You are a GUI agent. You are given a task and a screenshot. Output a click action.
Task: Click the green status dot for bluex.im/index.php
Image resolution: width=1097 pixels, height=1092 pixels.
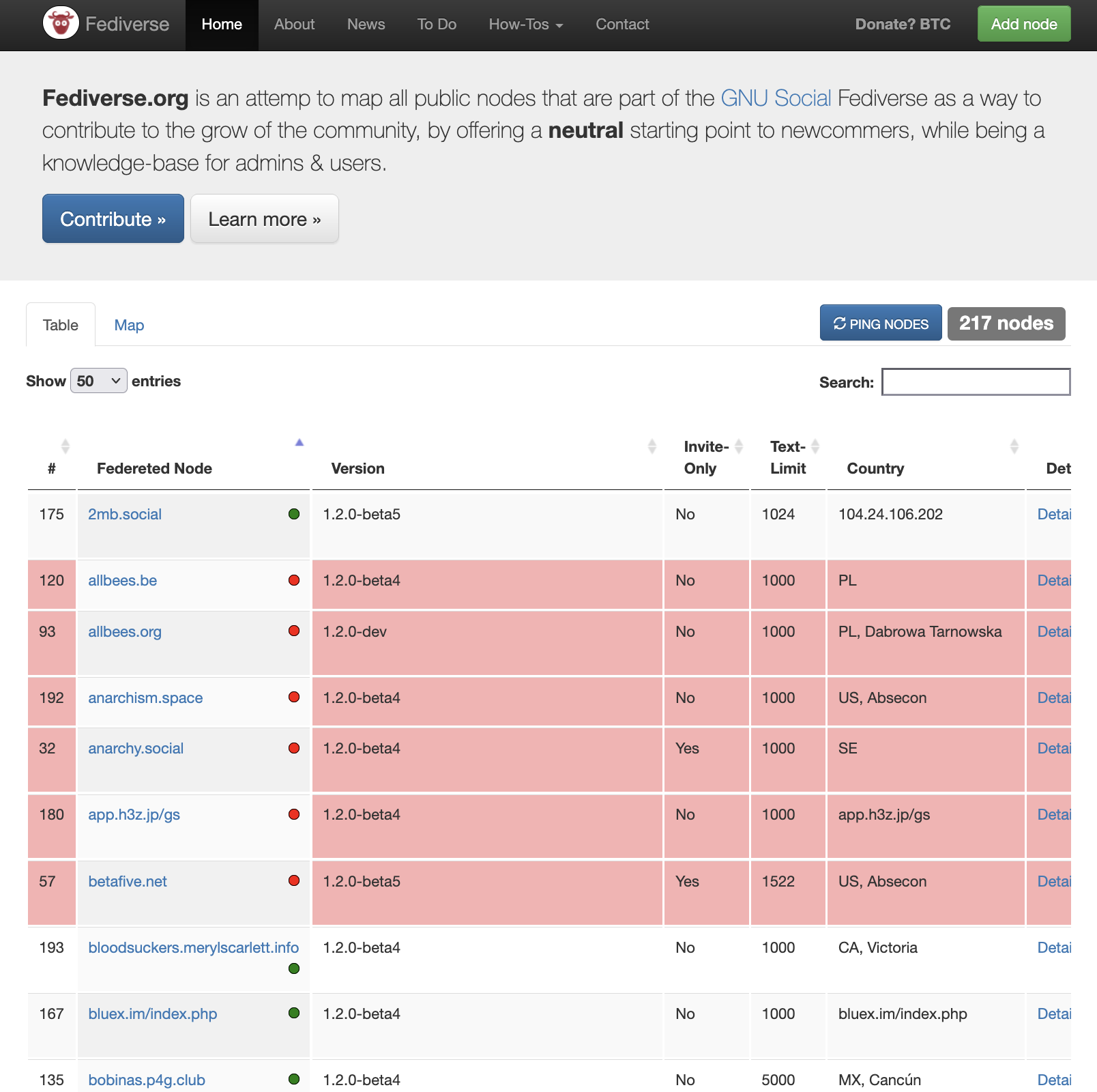tap(294, 1013)
